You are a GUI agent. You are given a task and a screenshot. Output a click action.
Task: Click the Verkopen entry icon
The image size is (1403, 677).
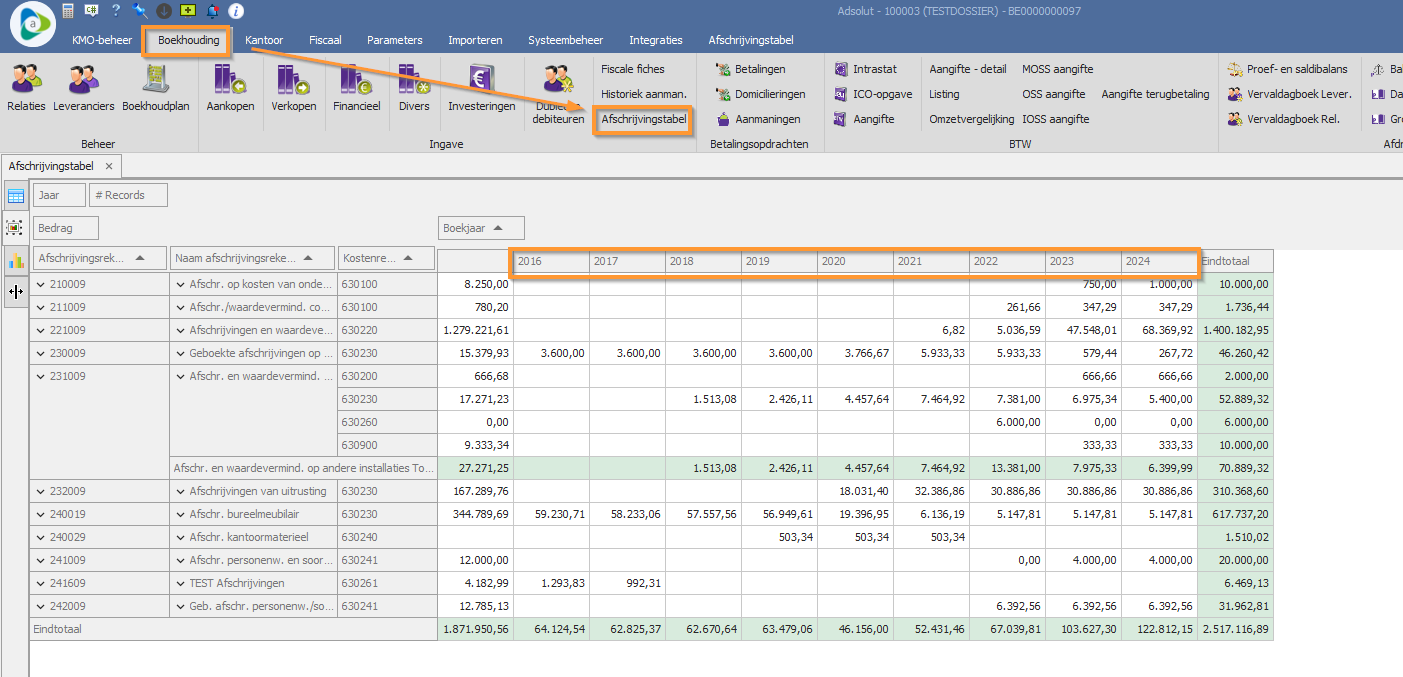tap(293, 80)
